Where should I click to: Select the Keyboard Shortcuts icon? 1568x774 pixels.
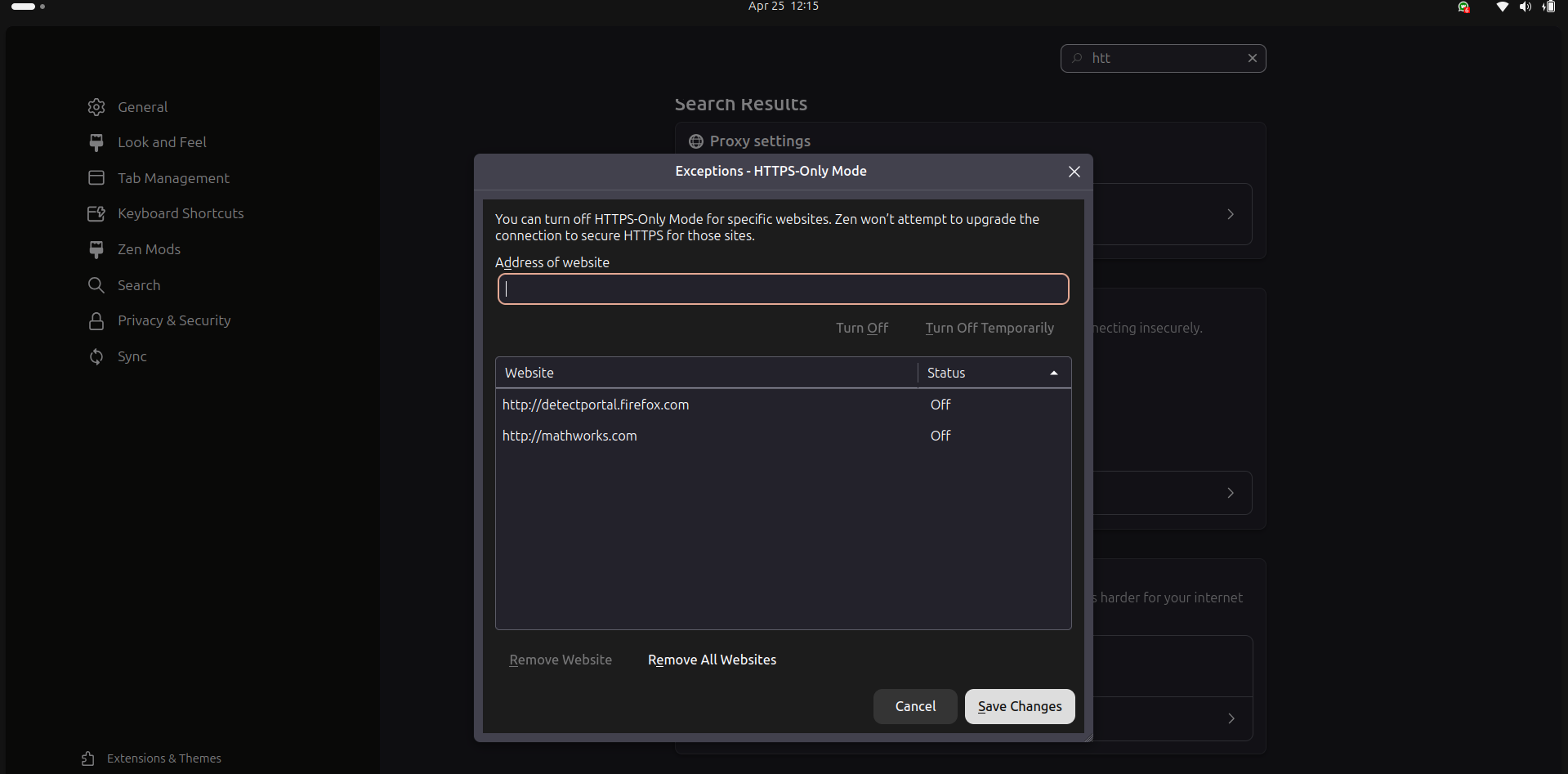pos(96,214)
